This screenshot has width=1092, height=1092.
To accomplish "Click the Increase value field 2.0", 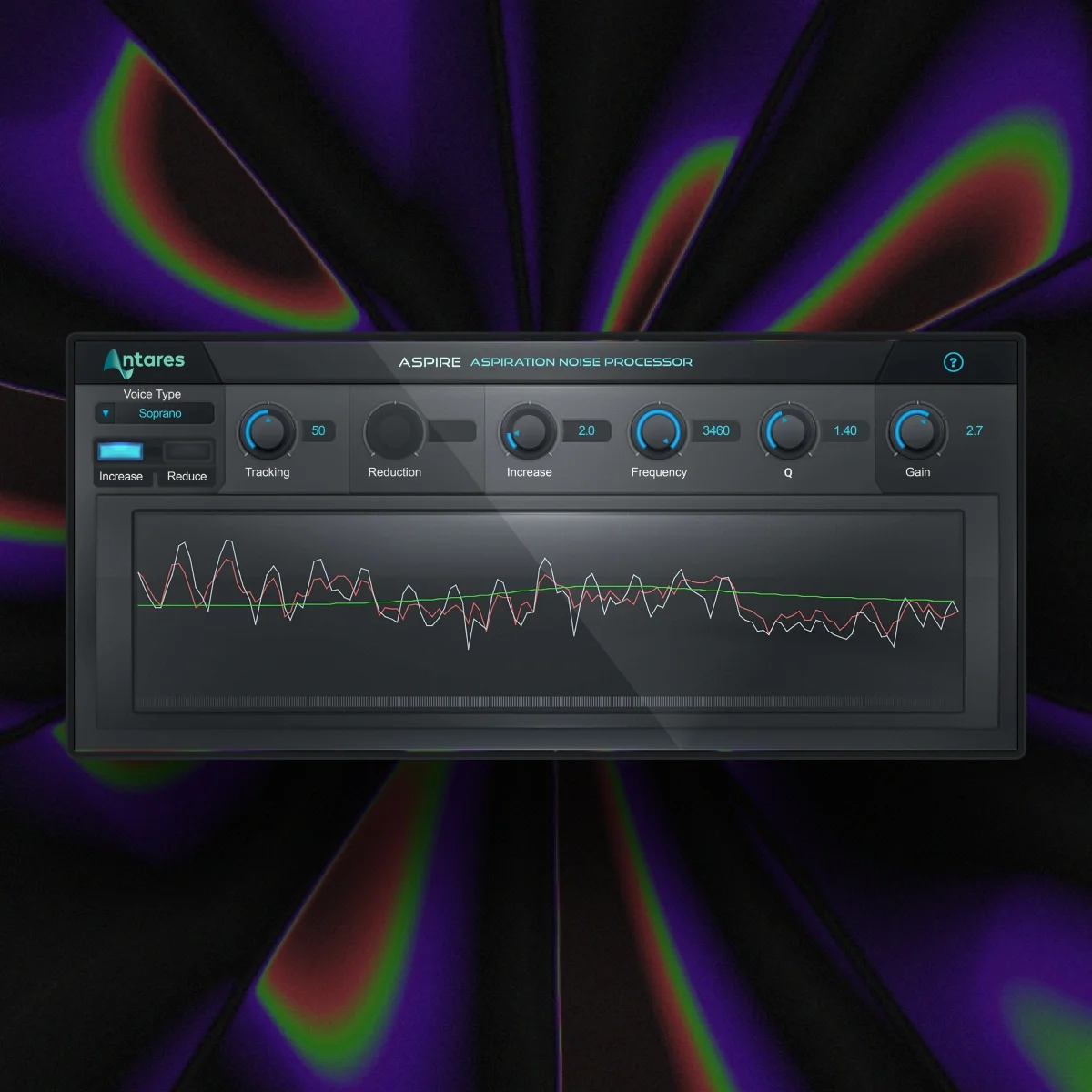I will (587, 430).
